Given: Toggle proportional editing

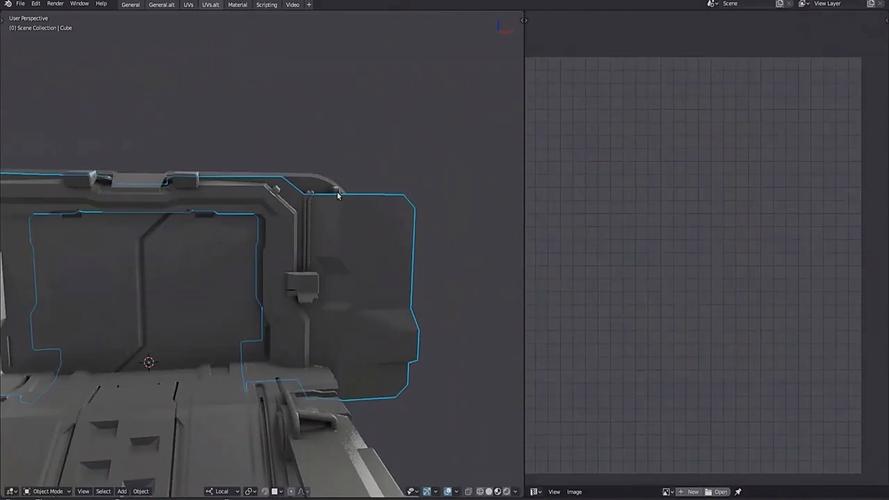Looking at the screenshot, I should (291, 491).
